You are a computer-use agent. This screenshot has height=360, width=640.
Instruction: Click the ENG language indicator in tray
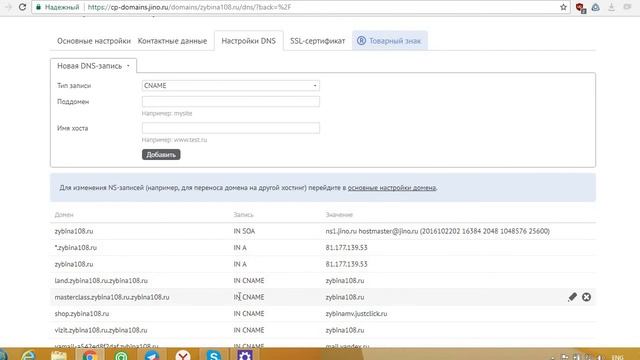617,357
